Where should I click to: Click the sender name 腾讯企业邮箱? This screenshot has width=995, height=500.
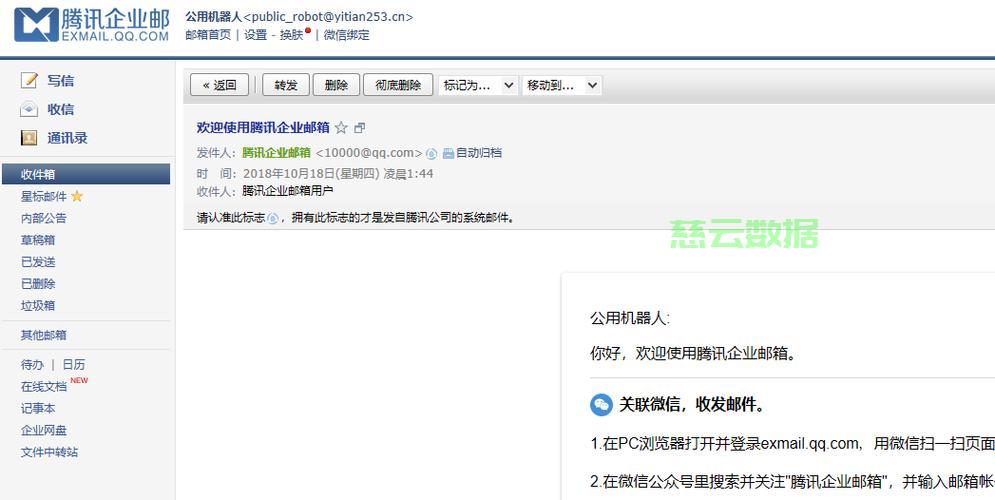pos(276,153)
